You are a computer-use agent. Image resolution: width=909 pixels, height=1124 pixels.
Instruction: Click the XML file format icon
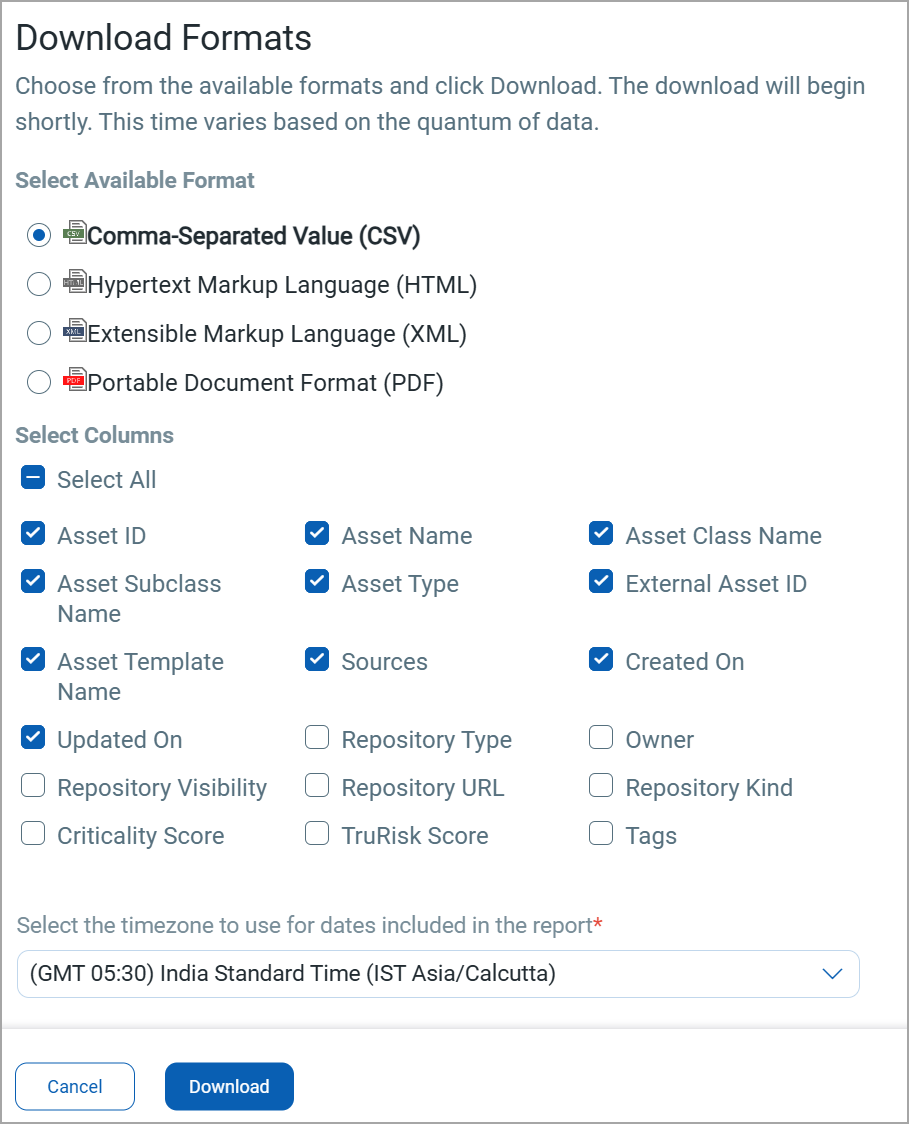tap(74, 332)
